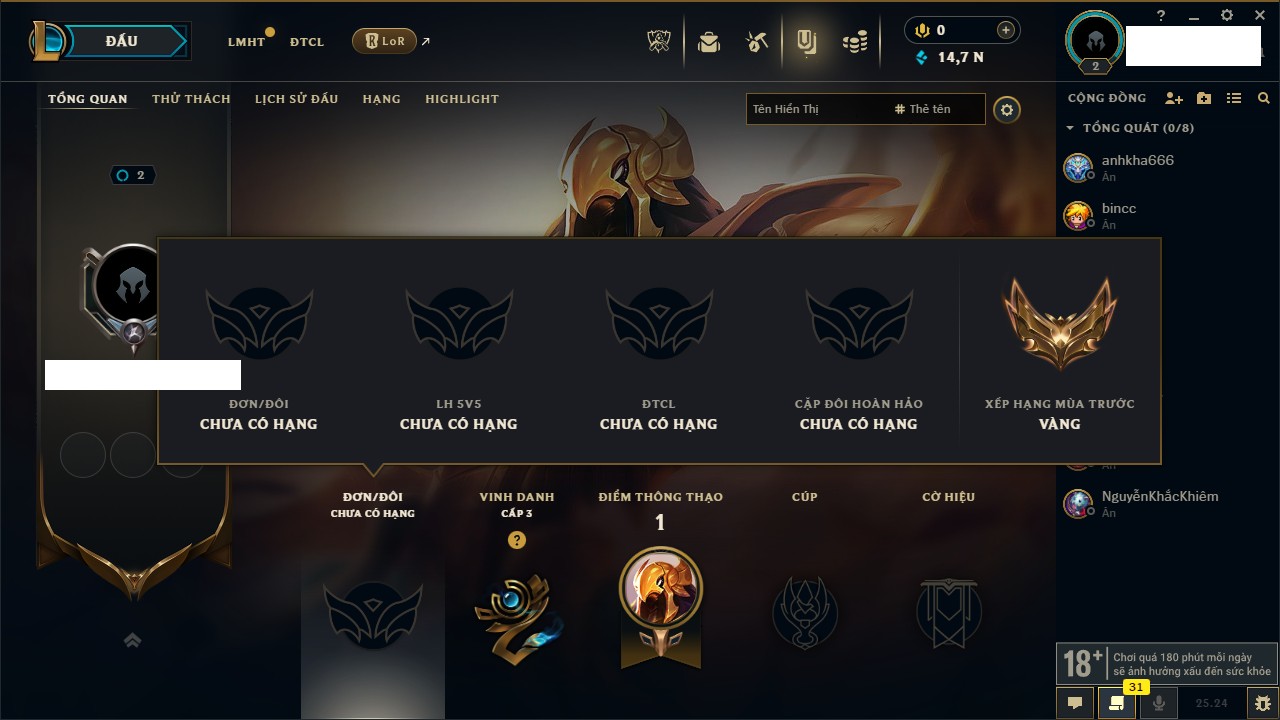Open the Vinh Danh question mark info

coord(517,540)
